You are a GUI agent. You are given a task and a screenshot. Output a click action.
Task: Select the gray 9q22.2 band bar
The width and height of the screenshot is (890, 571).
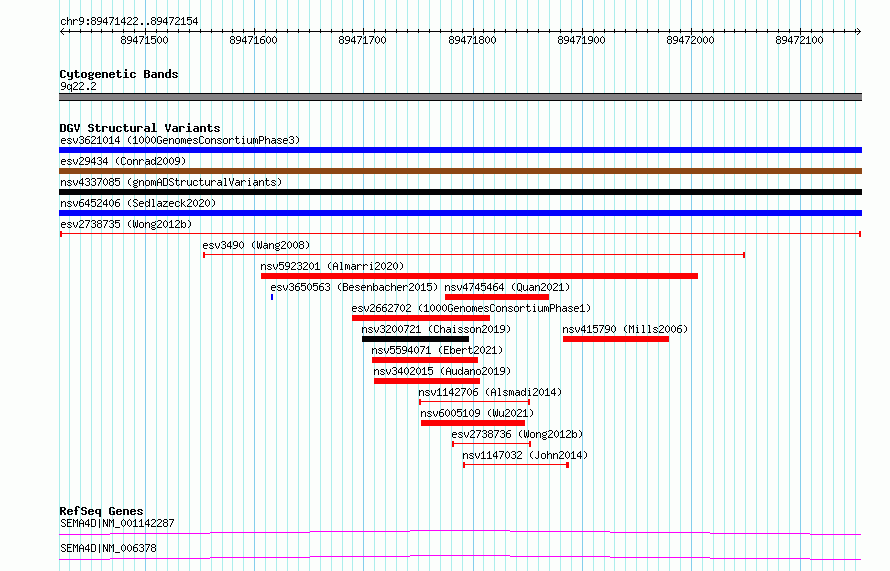[460, 97]
